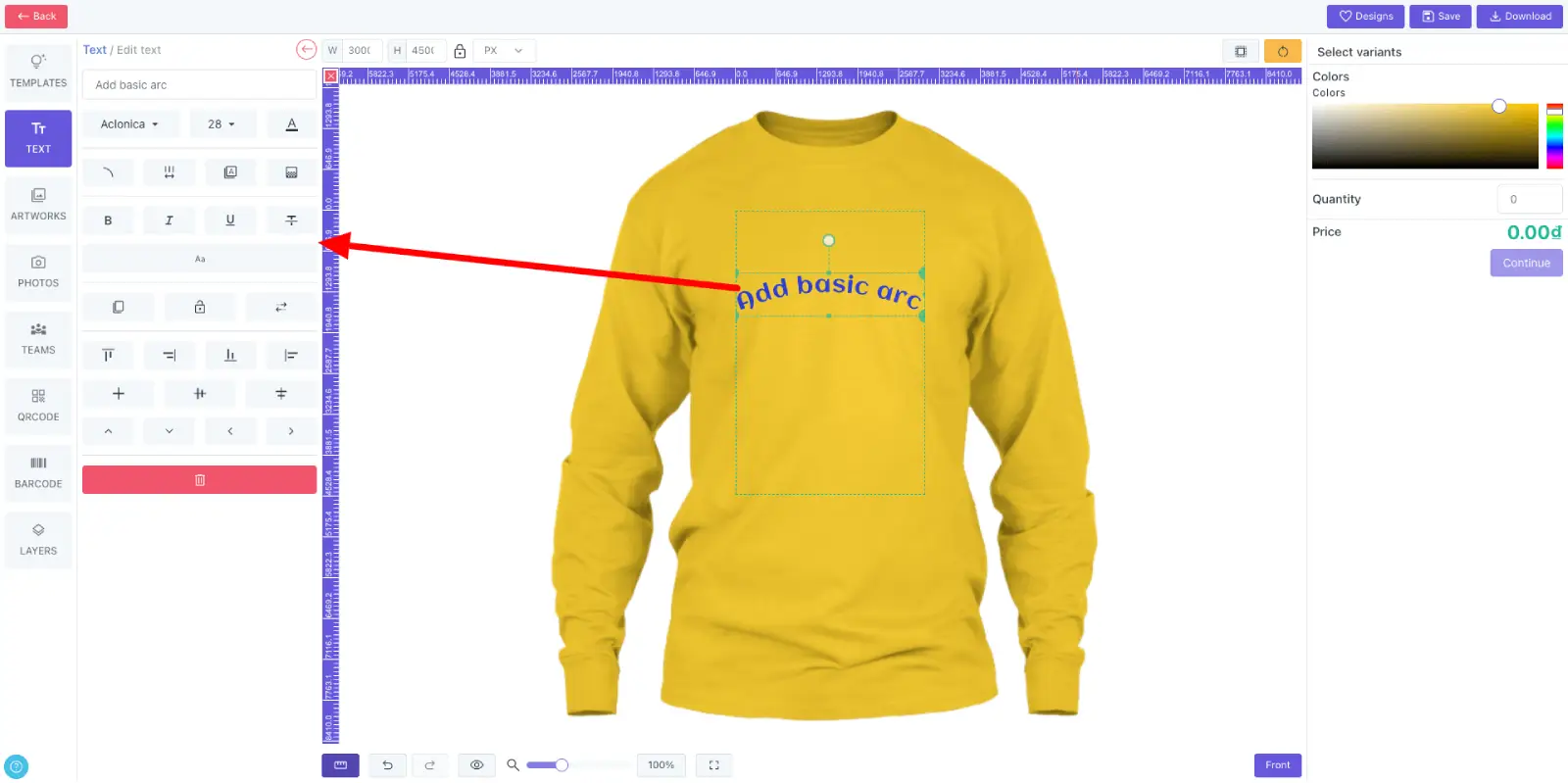Open the PX unit dropdown
Screen dimensions: 1568x783
coord(504,50)
